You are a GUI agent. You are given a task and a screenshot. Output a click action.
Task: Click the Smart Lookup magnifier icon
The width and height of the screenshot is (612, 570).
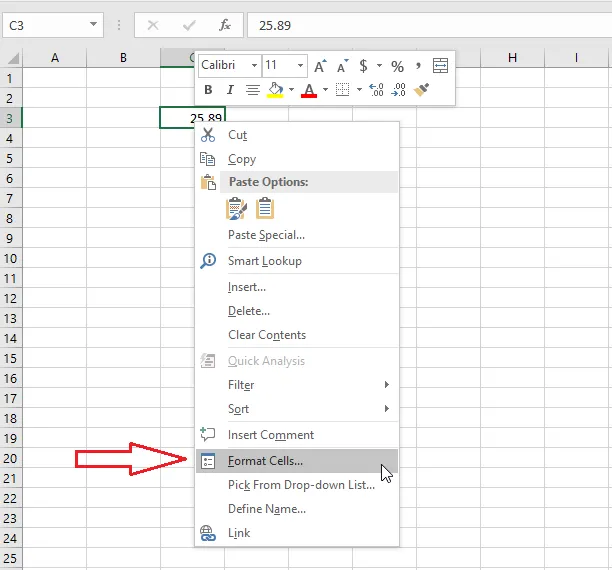[x=208, y=261]
